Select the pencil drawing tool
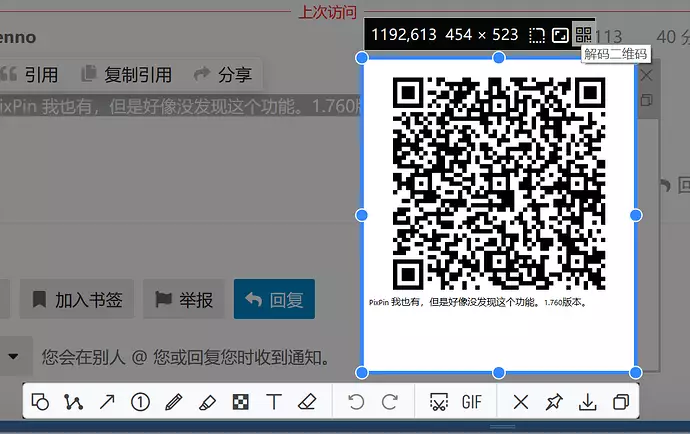Screen dimensions: 690x434 [174, 401]
